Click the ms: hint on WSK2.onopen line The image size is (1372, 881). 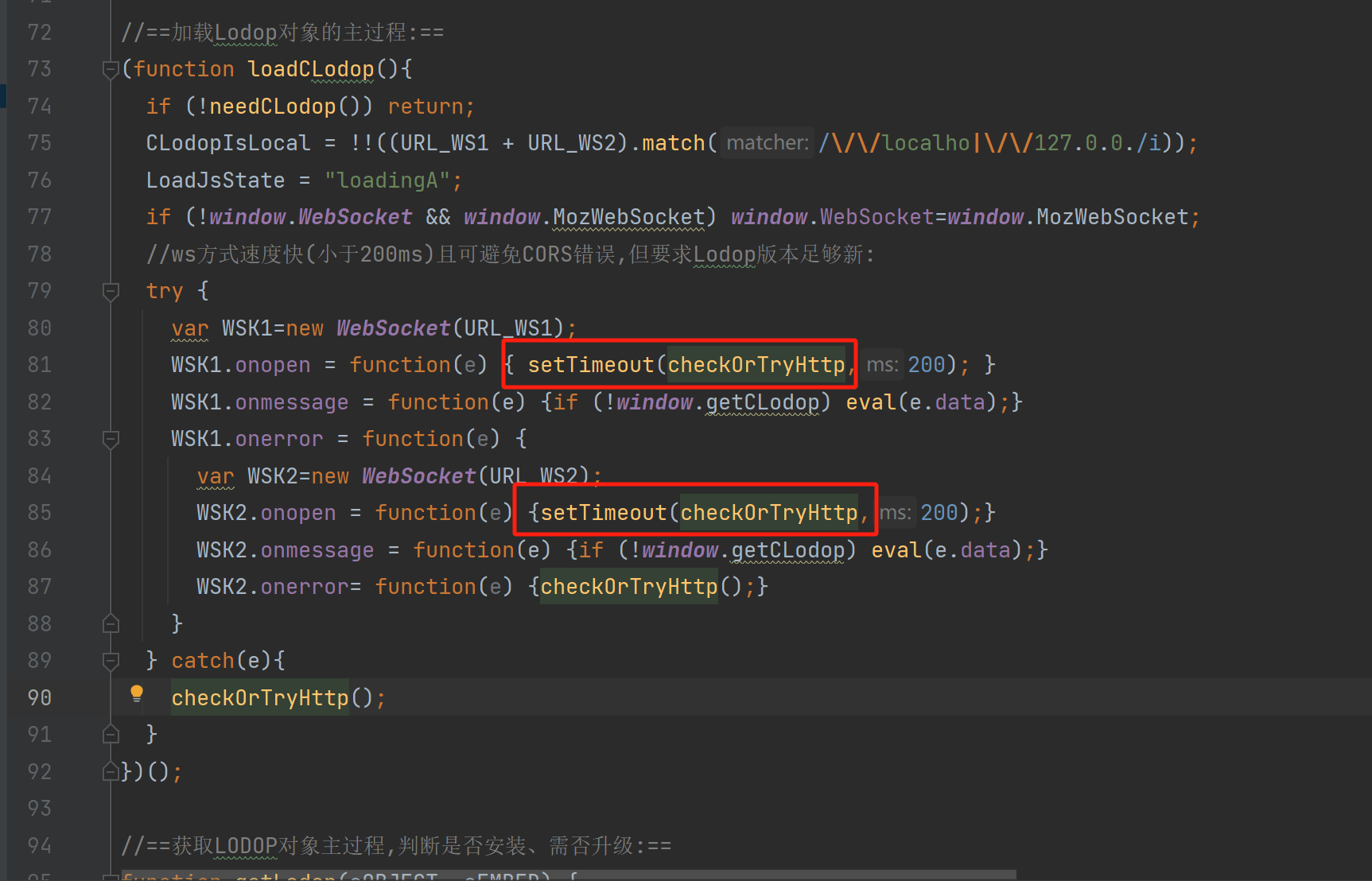(x=895, y=513)
